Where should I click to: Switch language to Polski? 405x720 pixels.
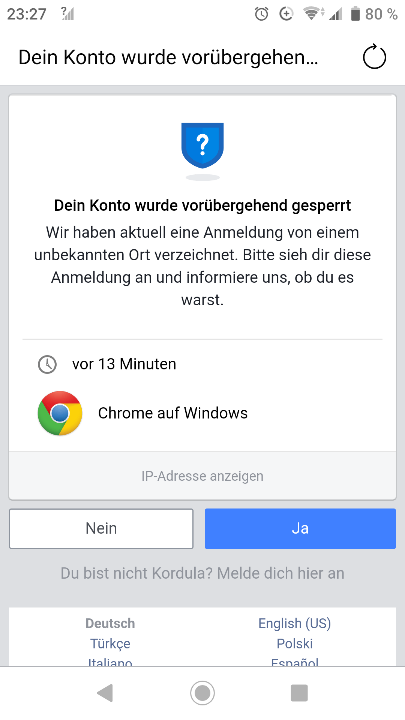(x=295, y=643)
